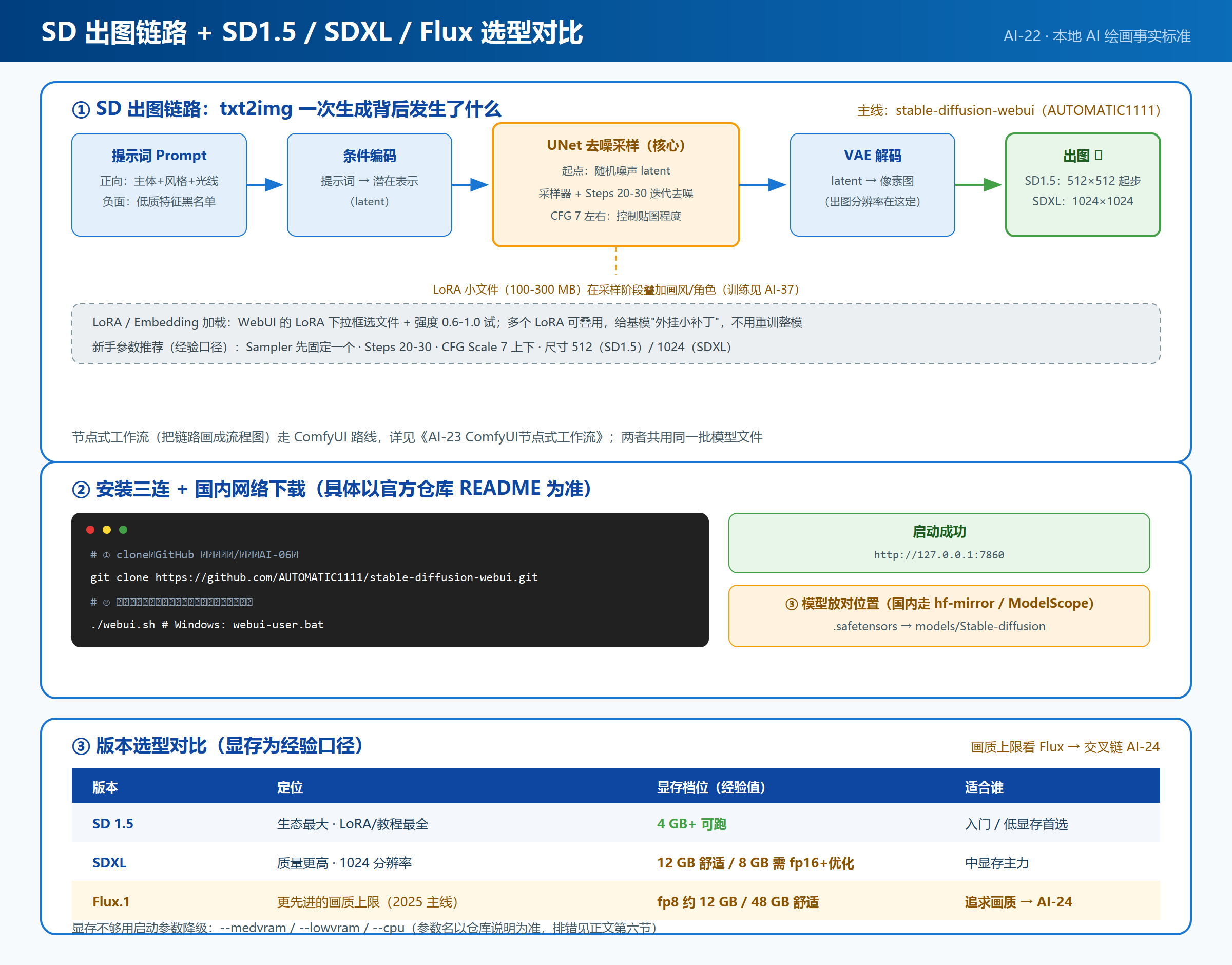Select the 提示词 Prompt box

click(159, 185)
